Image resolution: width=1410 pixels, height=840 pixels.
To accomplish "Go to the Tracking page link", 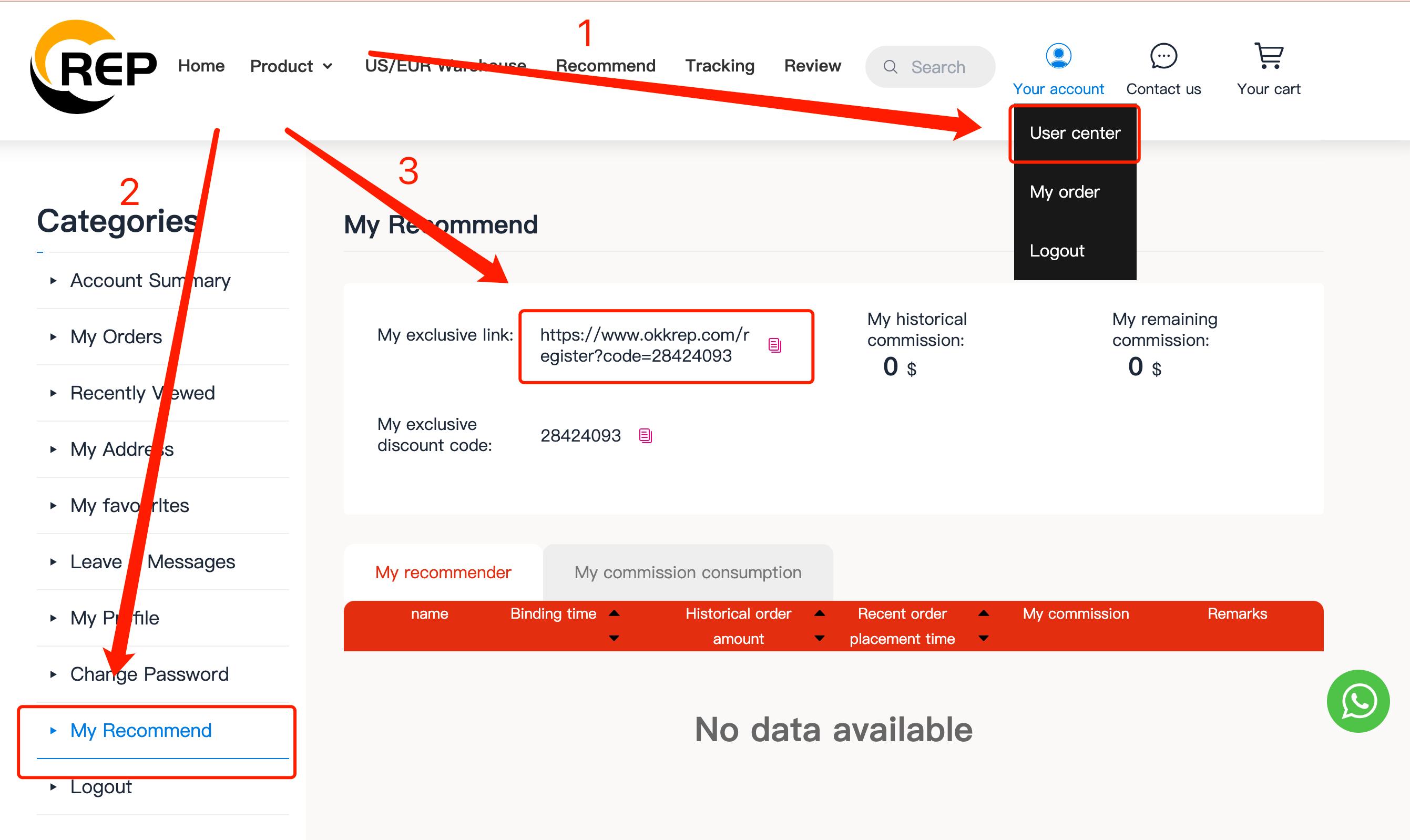I will pos(719,66).
